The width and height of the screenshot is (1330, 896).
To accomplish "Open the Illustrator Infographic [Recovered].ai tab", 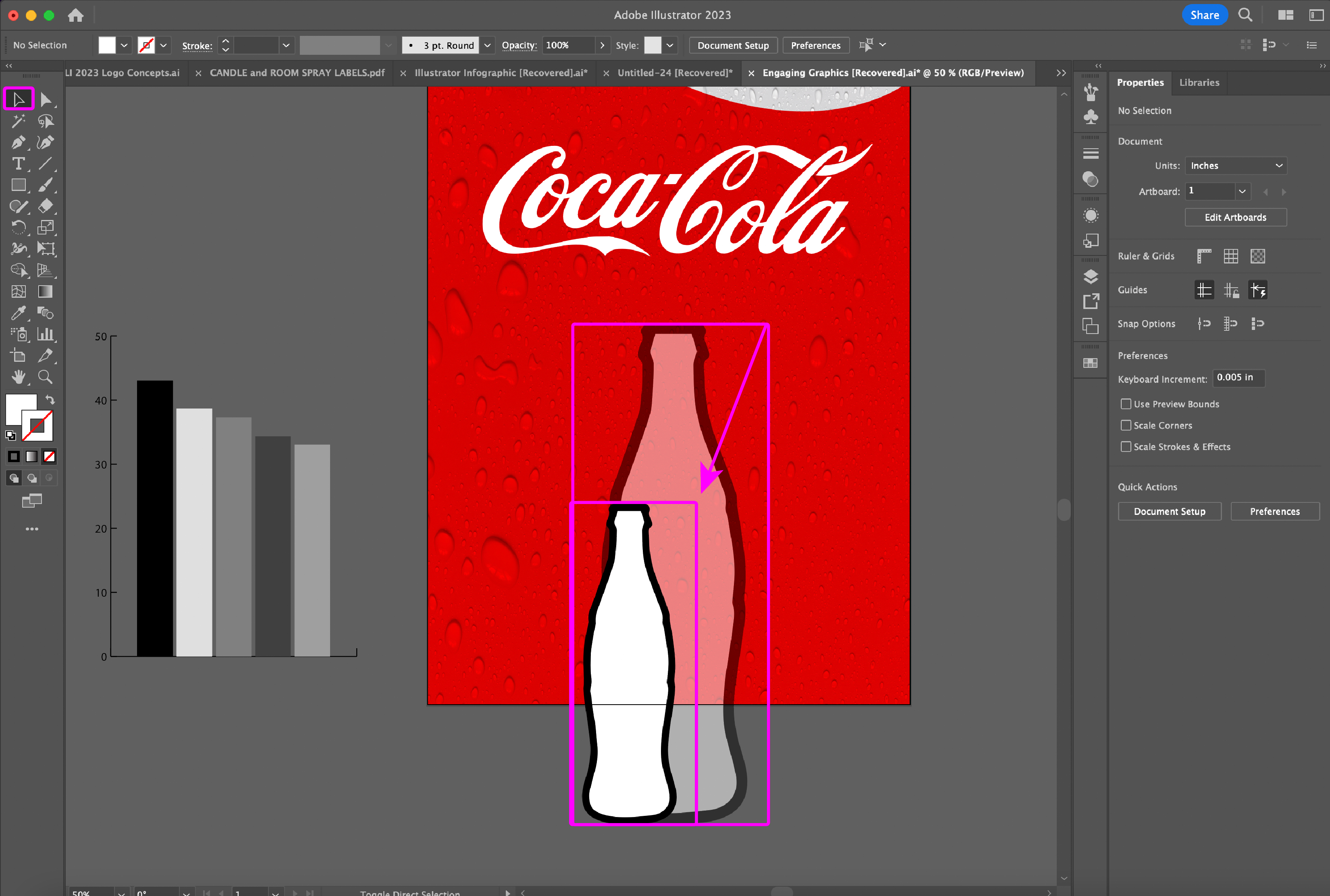I will click(x=501, y=73).
